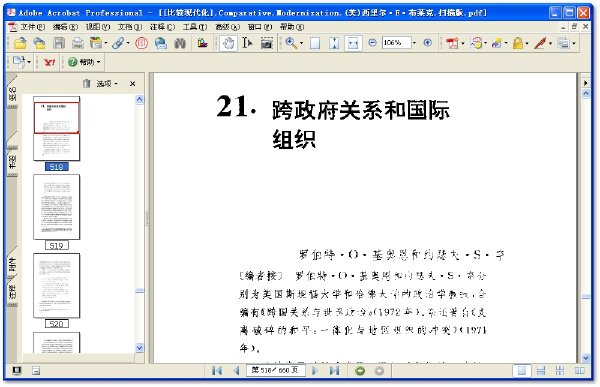Go to last page button
This screenshot has width=600, height=387.
(334, 371)
